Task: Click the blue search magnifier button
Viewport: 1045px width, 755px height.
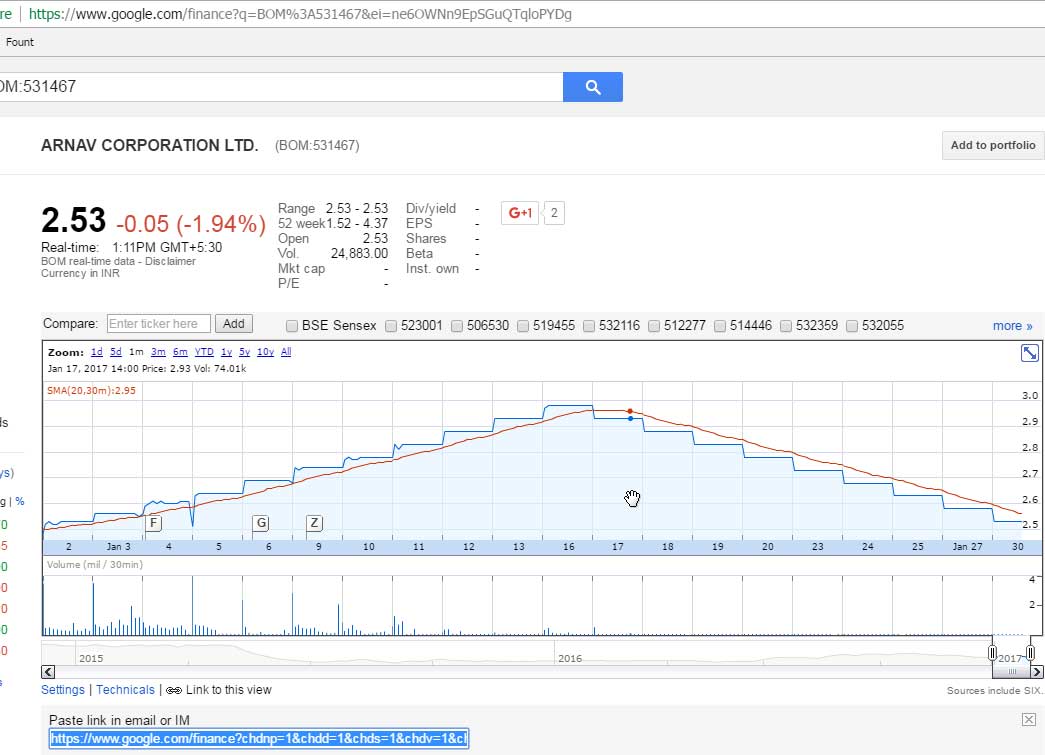Action: pos(592,87)
